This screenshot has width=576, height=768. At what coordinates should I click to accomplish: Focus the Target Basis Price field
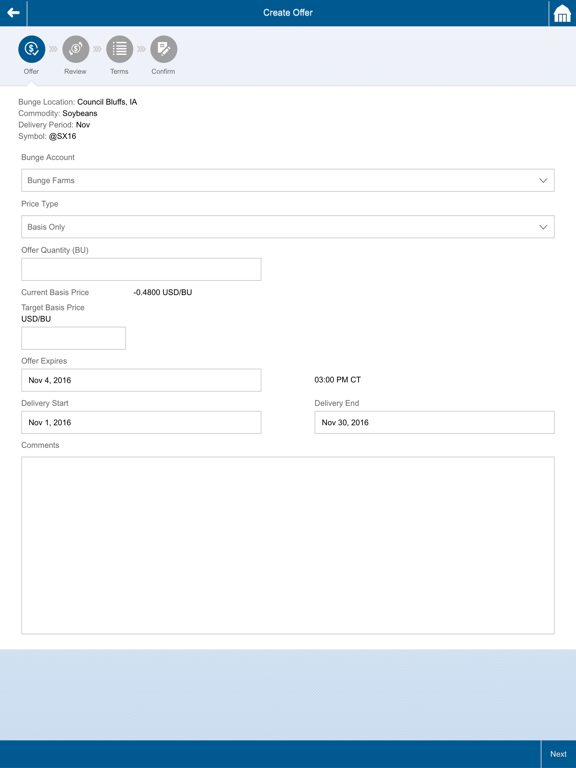pos(73,338)
